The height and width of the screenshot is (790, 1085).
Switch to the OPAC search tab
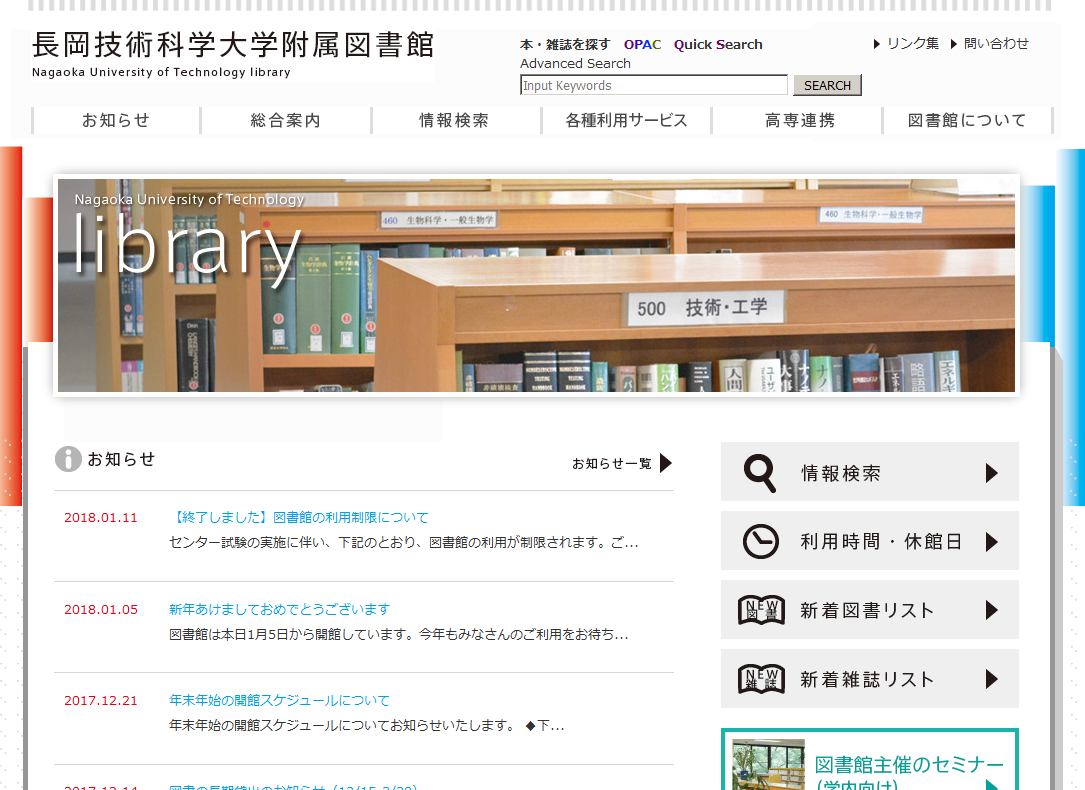pyautogui.click(x=642, y=44)
